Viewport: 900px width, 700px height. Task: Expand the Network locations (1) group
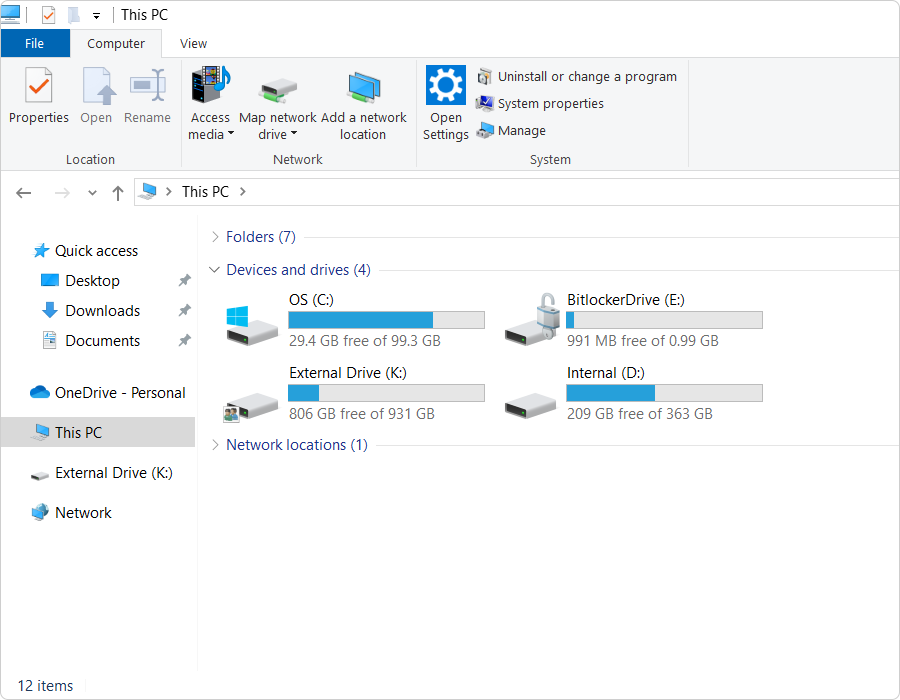click(215, 446)
